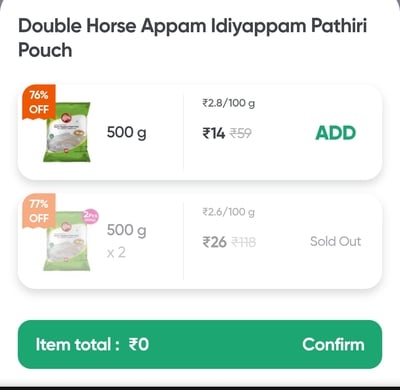Select the 500 g x 2 quantity label
This screenshot has width=400, height=390.
(x=127, y=241)
